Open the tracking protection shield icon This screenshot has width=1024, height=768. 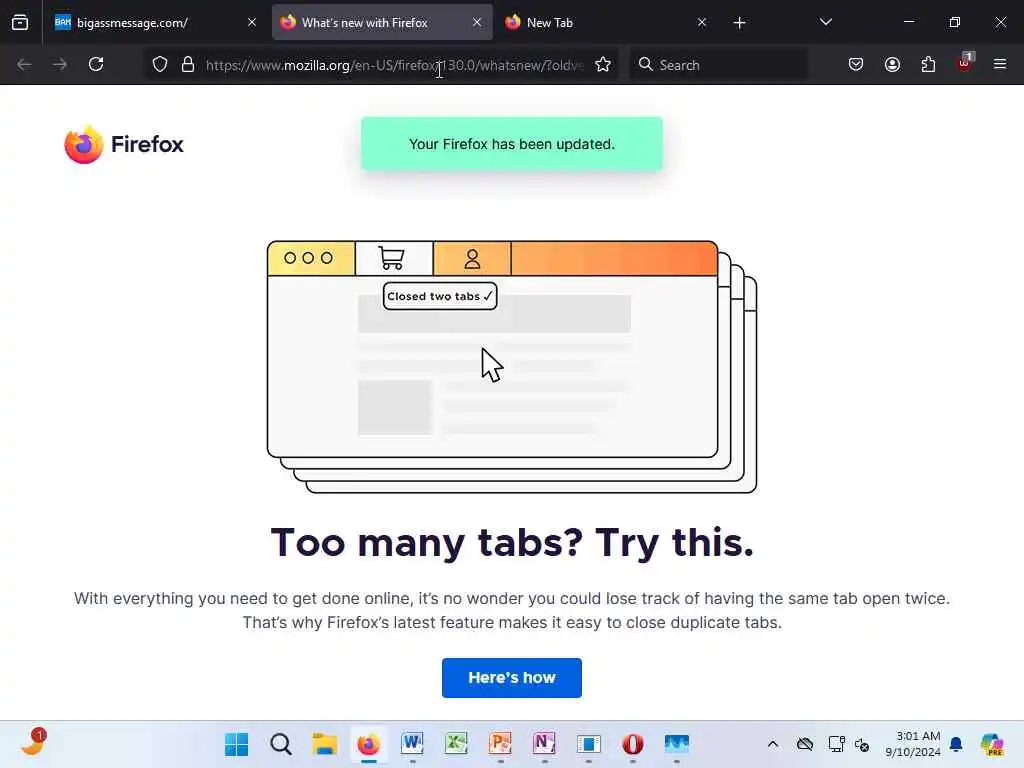click(x=160, y=65)
